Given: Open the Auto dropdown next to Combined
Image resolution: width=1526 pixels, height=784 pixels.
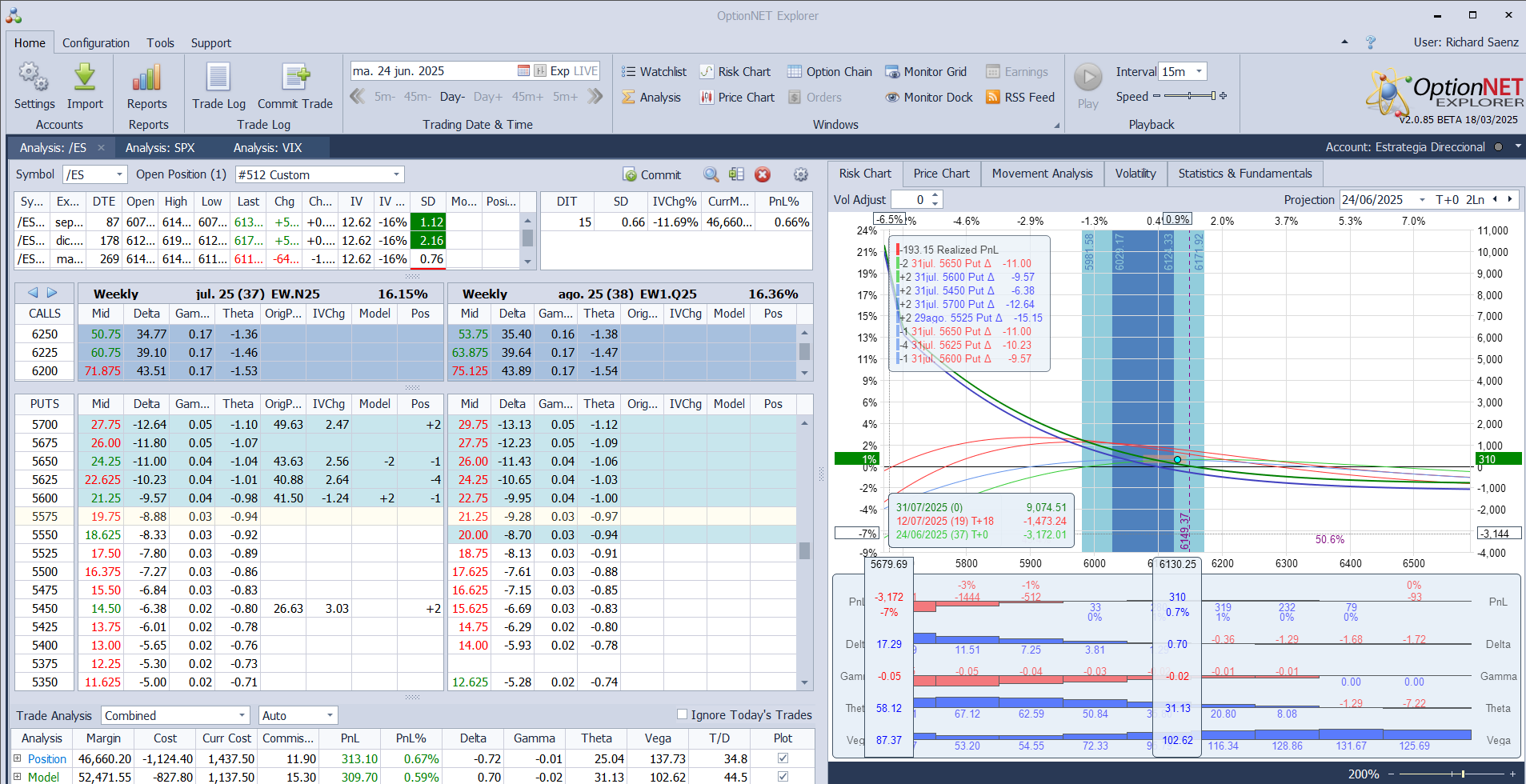Looking at the screenshot, I should [x=329, y=715].
